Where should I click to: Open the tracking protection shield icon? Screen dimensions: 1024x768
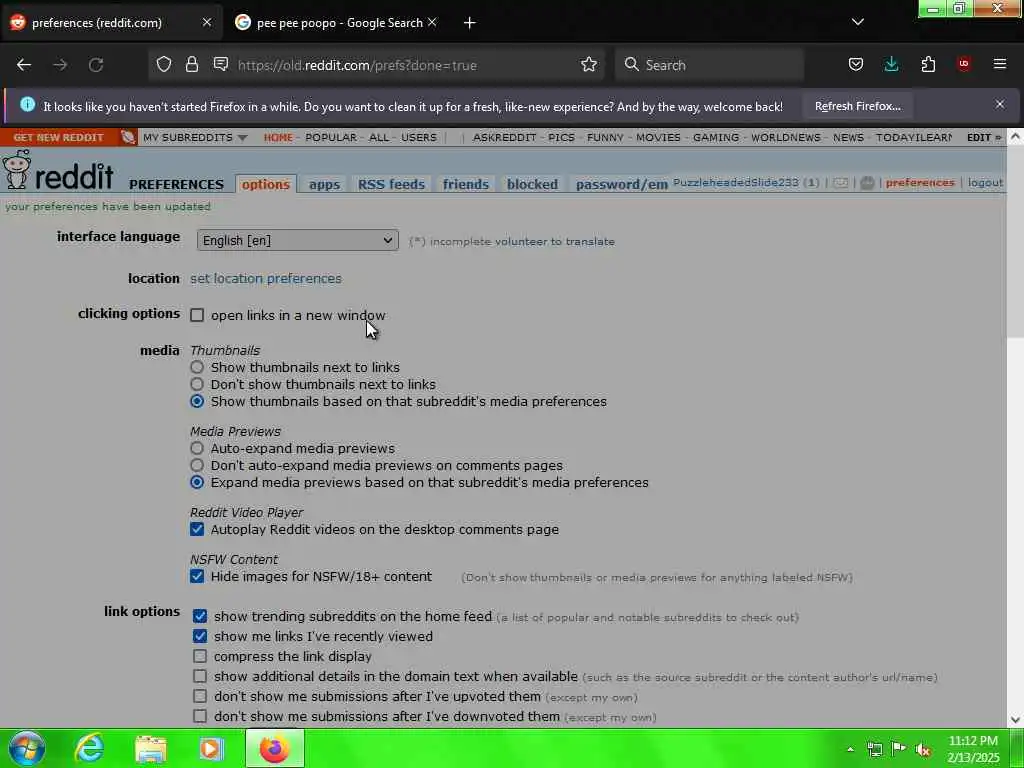[x=164, y=64]
